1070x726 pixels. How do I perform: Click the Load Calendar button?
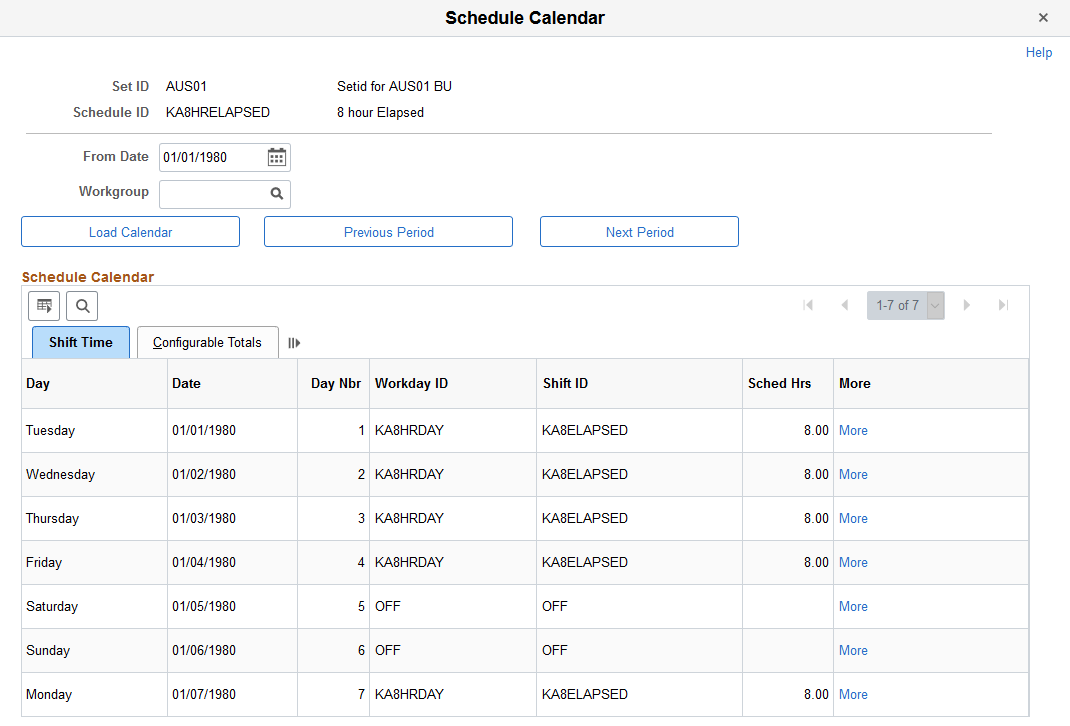(130, 232)
